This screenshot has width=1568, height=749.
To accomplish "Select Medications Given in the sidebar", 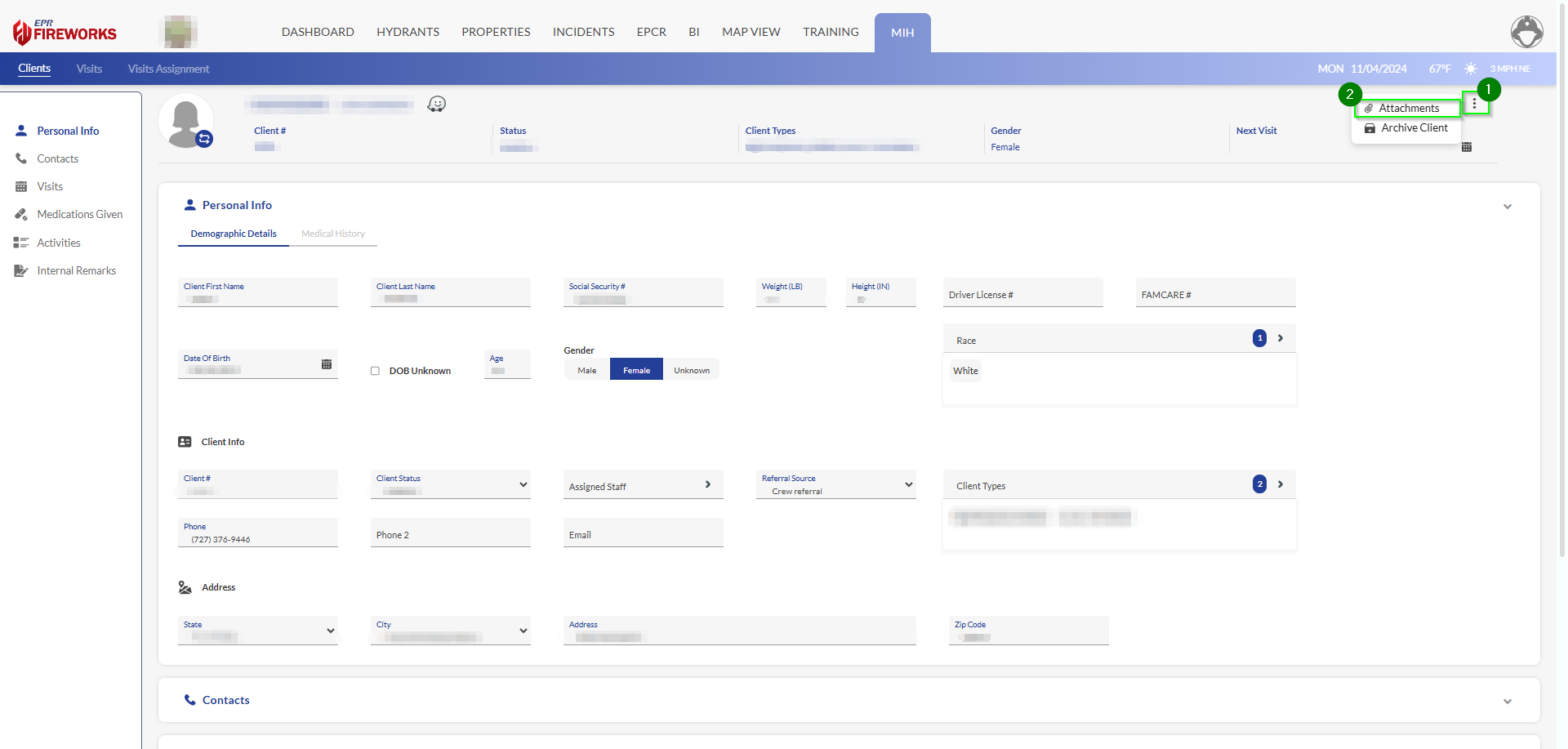I will click(x=78, y=214).
